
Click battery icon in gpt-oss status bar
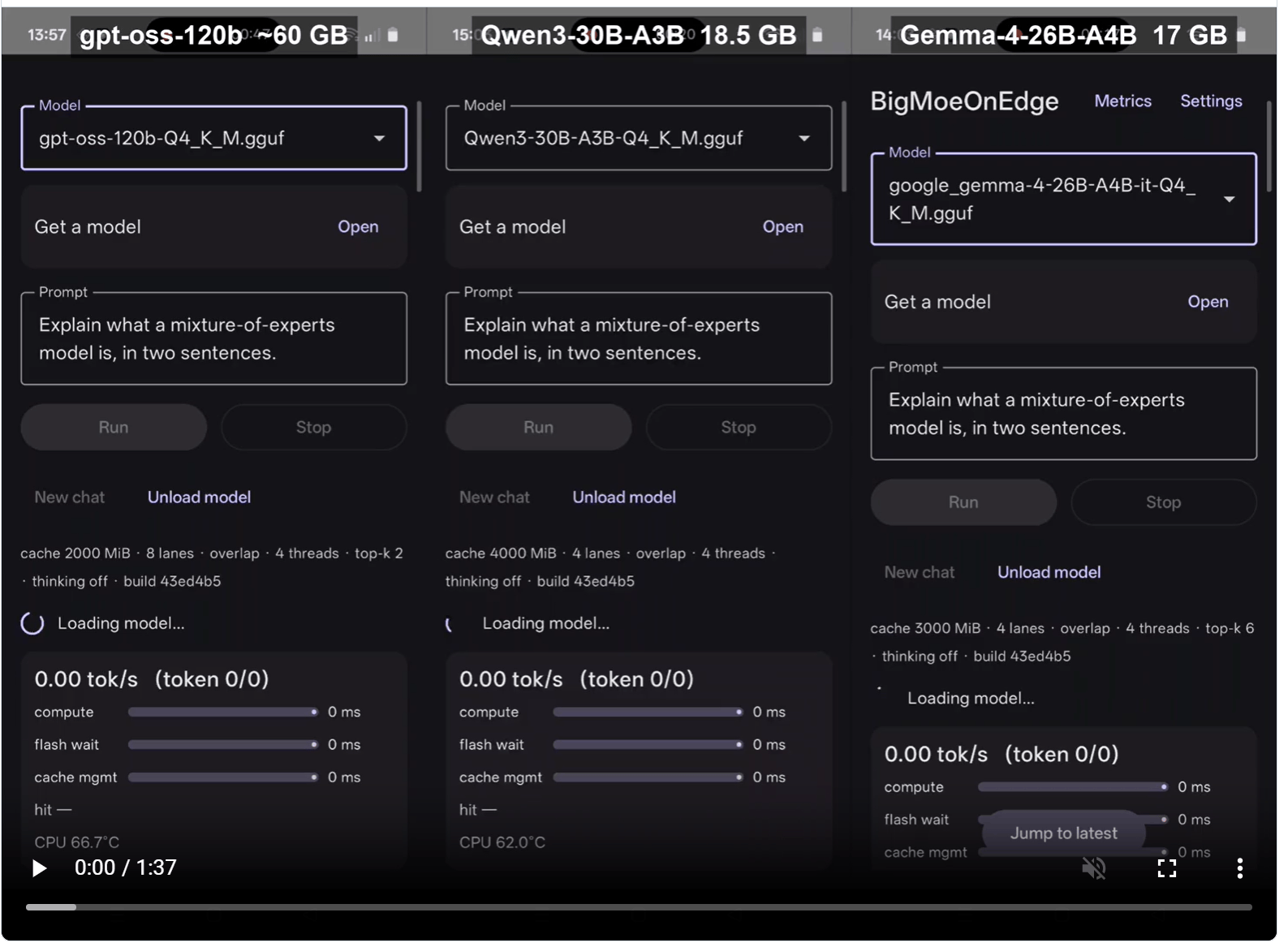point(393,35)
